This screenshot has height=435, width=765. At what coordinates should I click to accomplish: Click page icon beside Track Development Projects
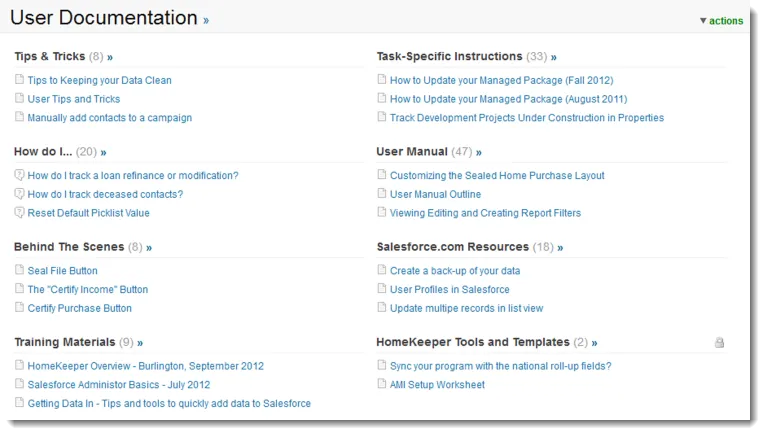[x=382, y=117]
